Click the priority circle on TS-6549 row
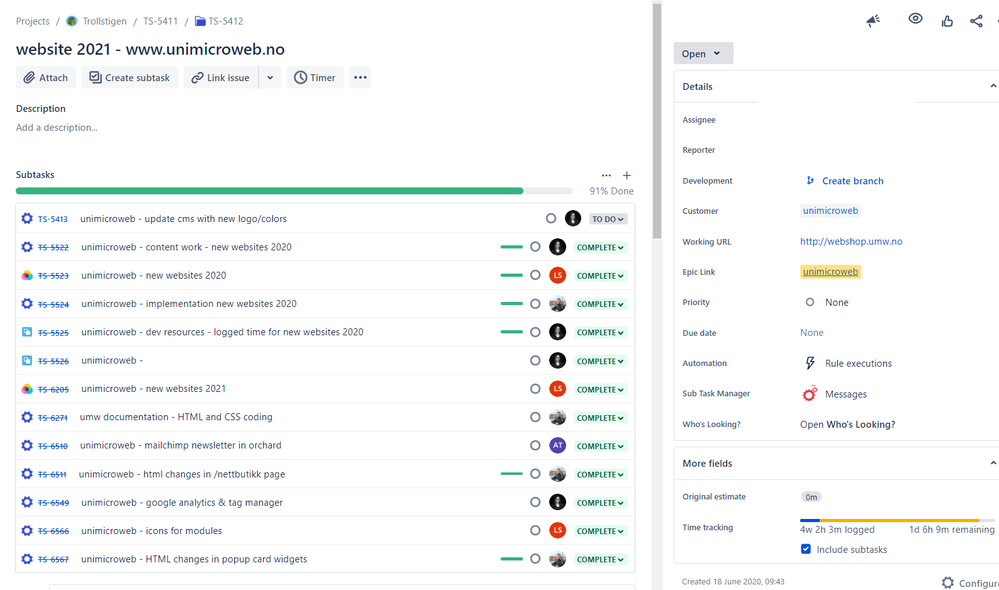 click(x=535, y=502)
